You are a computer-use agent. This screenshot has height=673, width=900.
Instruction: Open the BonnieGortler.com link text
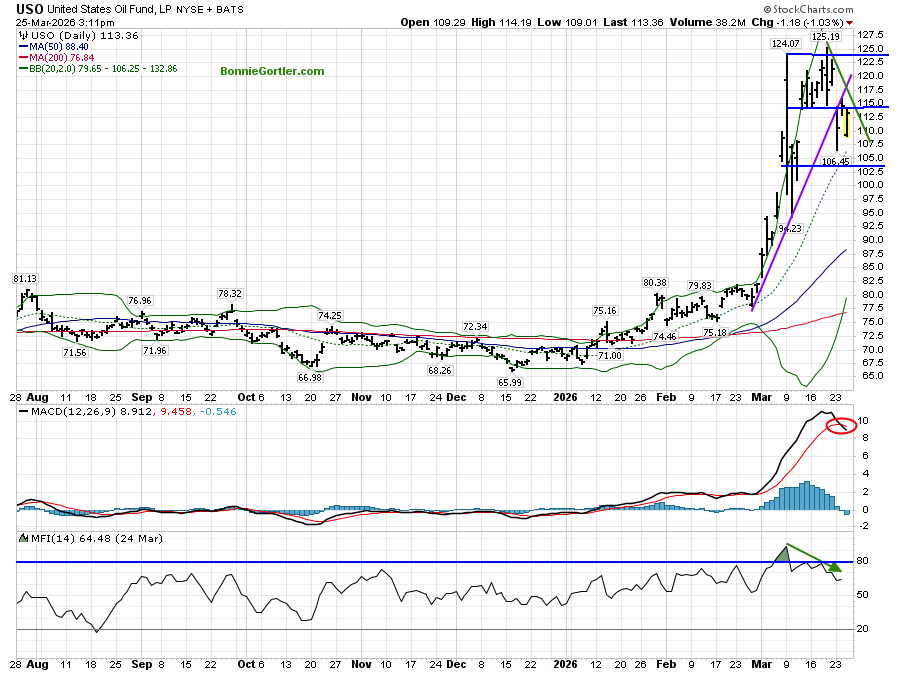[272, 71]
